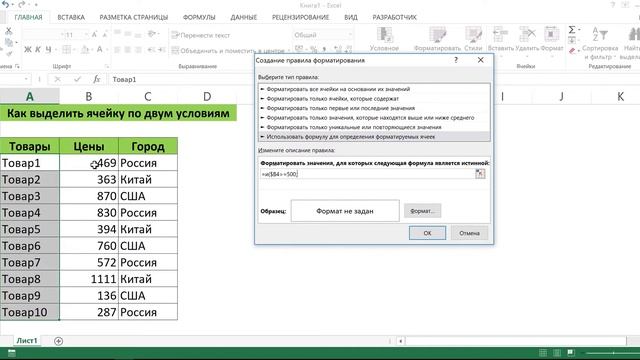Select Использовать формулу для определения форматируемых ячеек

tap(374, 137)
